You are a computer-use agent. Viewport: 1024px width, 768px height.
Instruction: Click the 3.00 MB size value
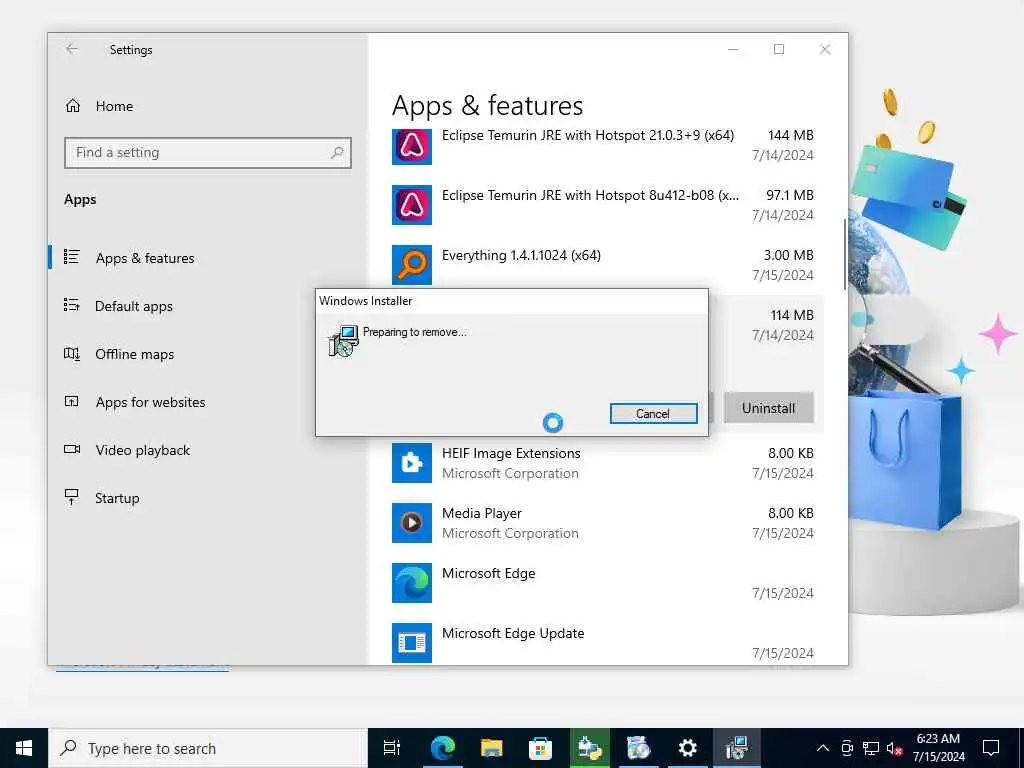tap(788, 255)
